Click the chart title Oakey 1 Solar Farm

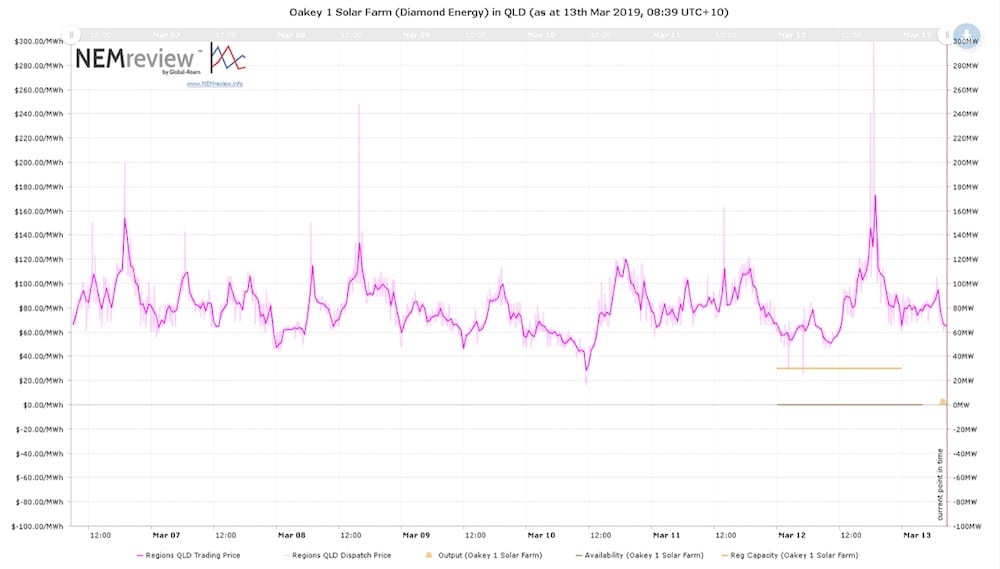tap(499, 12)
